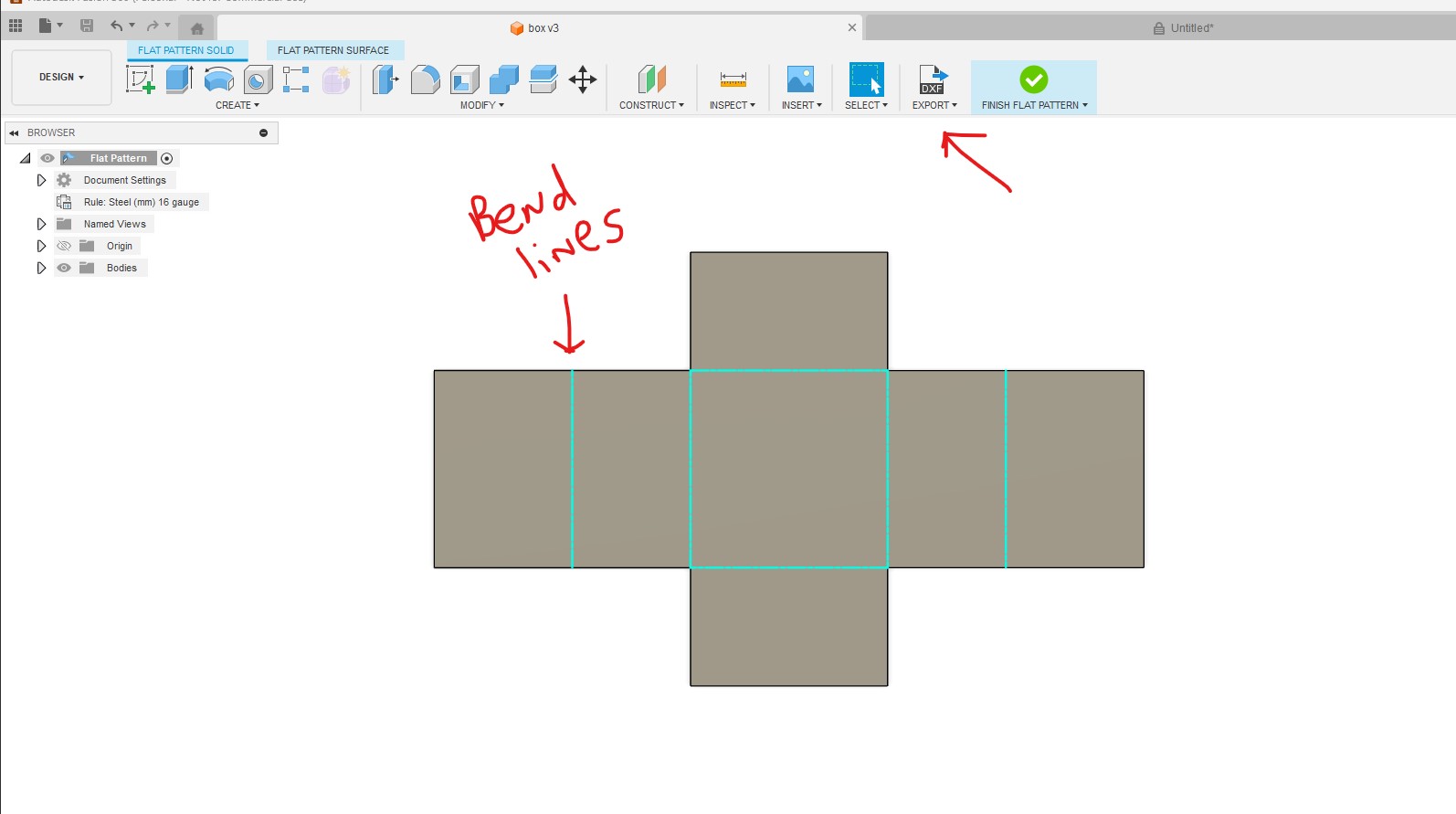1456x814 pixels.
Task: Open the MODIFY menu
Action: (481, 105)
